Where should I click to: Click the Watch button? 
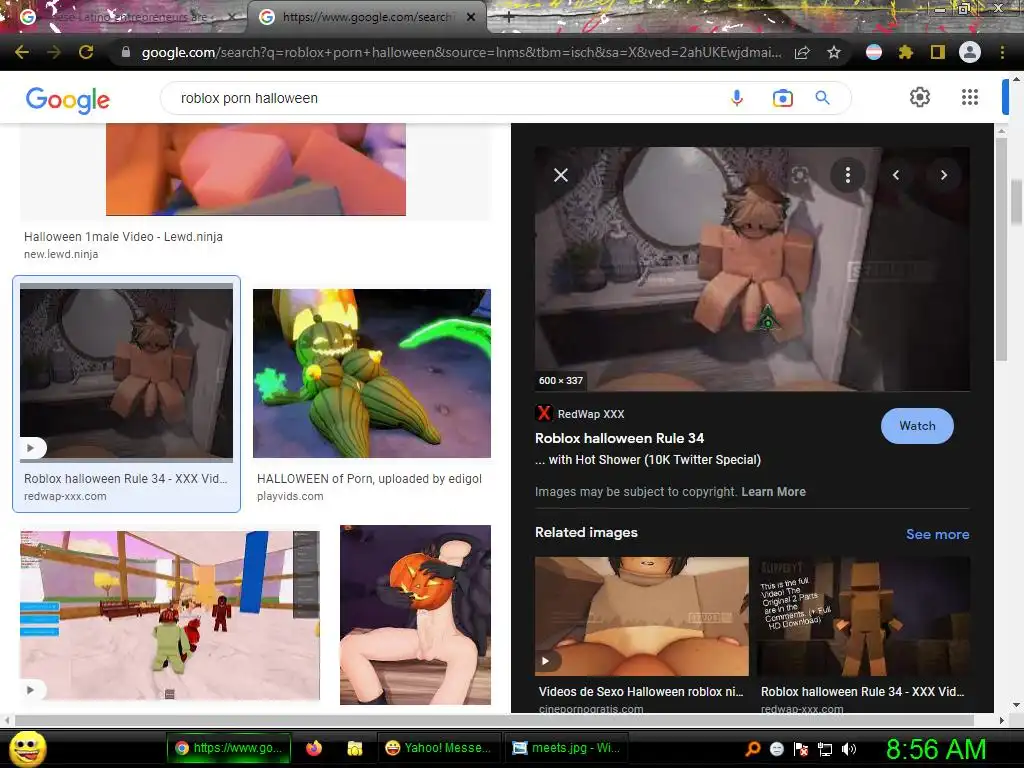(917, 426)
